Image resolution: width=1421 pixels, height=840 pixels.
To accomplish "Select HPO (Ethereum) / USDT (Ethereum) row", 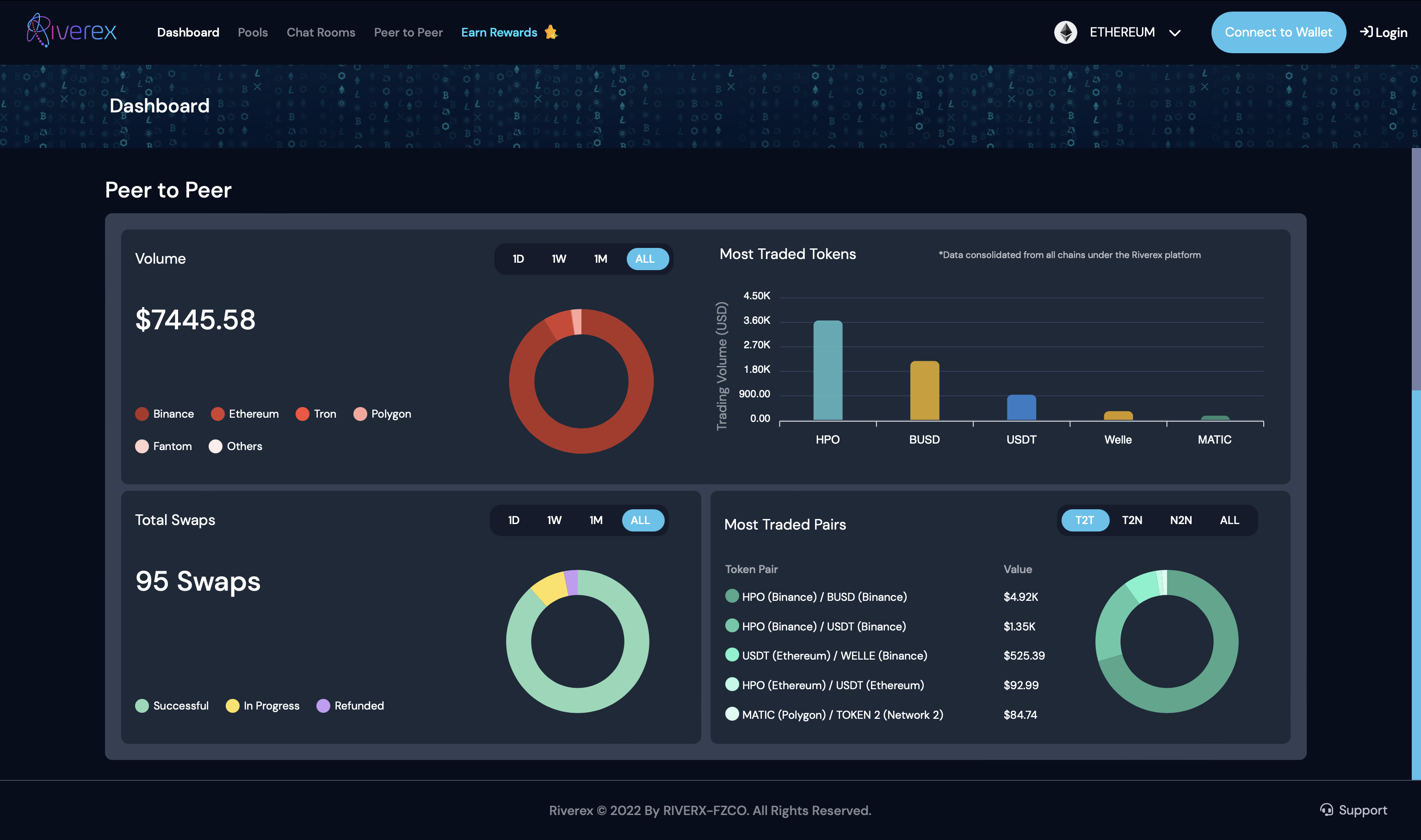I will [885, 685].
